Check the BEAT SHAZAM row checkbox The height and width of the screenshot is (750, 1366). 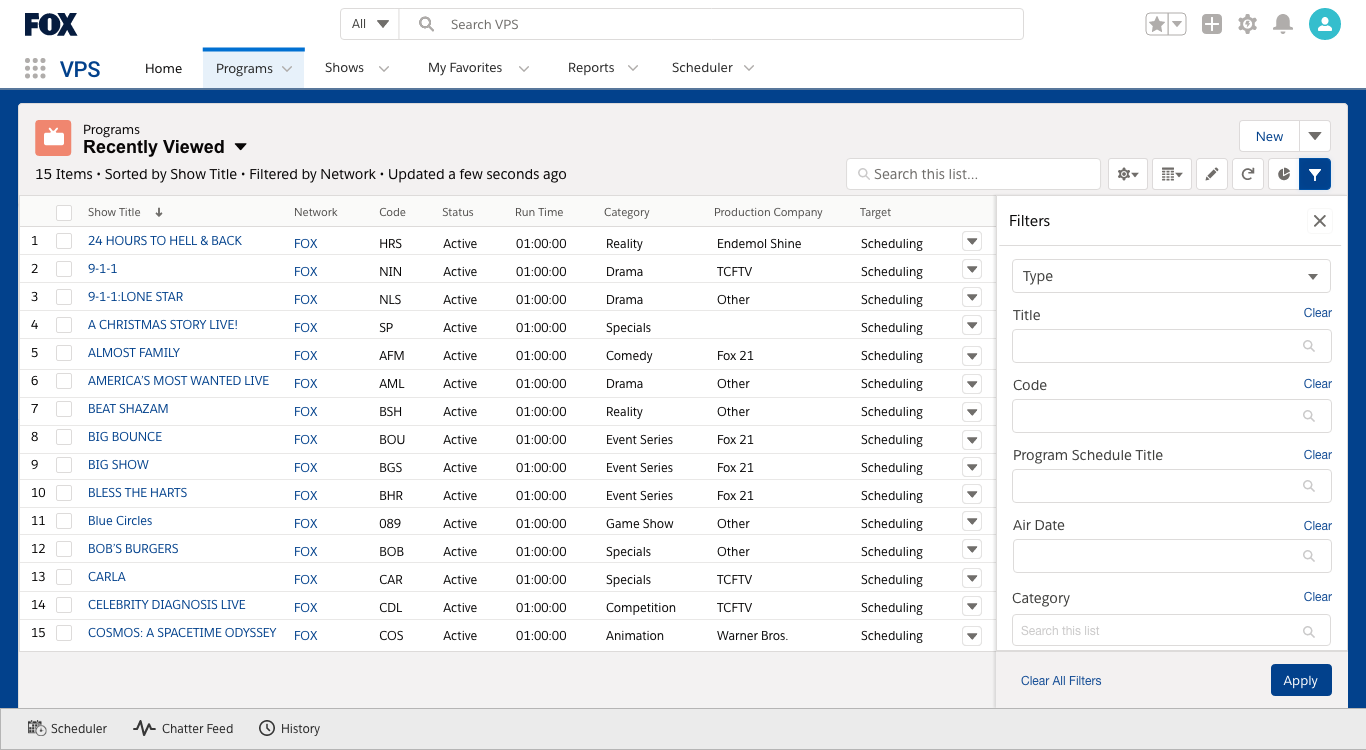click(x=64, y=409)
